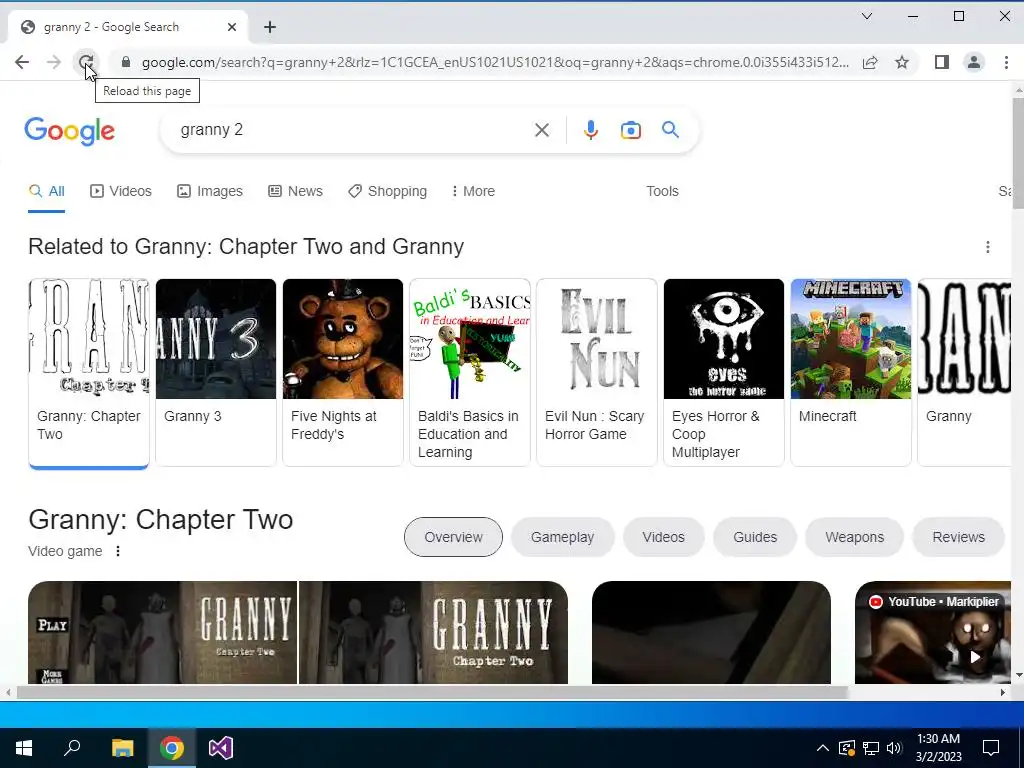Open the last card labeled 'Granny'
The height and width of the screenshot is (768, 1024).
[x=965, y=372]
